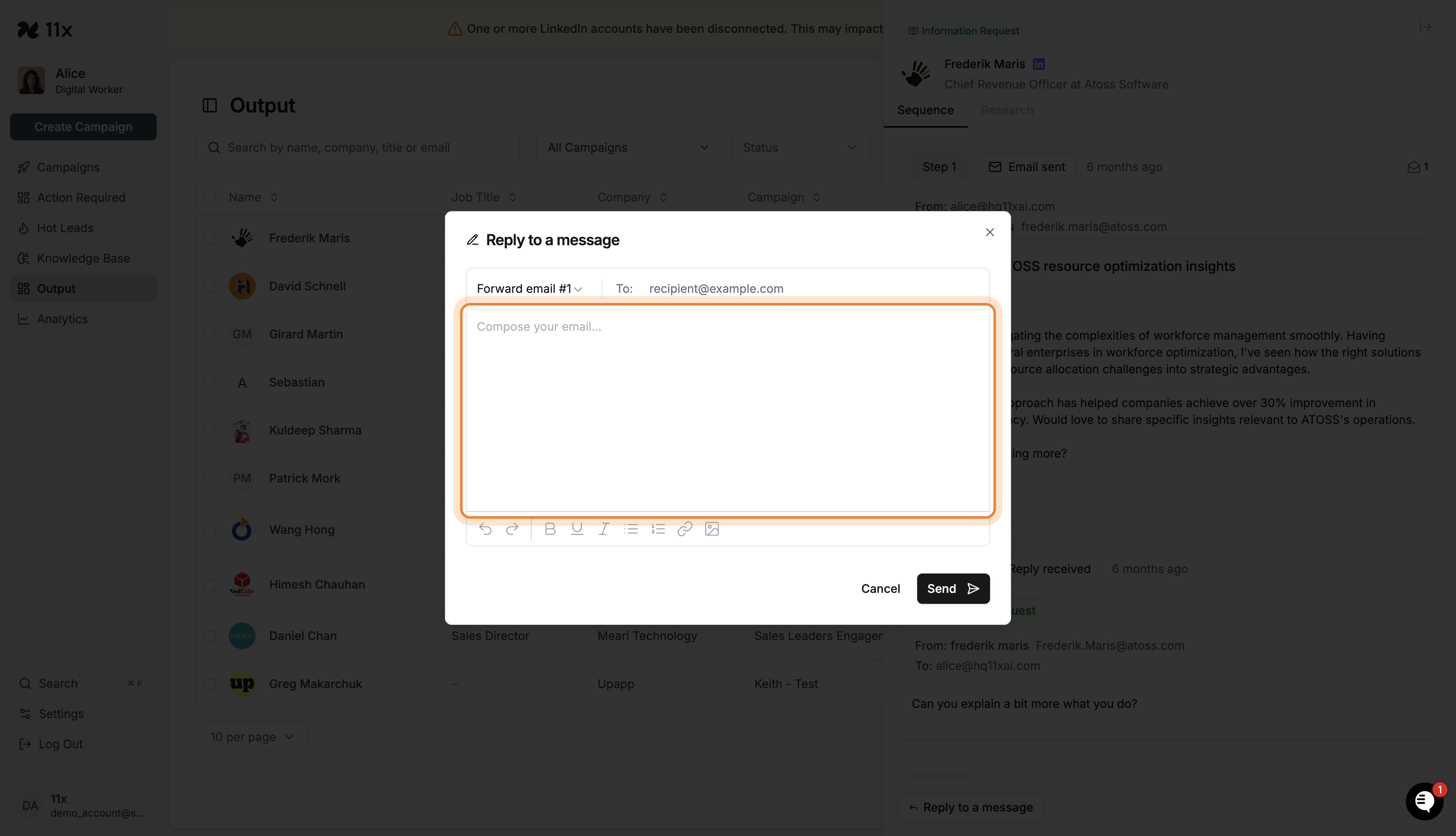The image size is (1456, 836).
Task: Select the Sequence tab
Action: point(925,110)
